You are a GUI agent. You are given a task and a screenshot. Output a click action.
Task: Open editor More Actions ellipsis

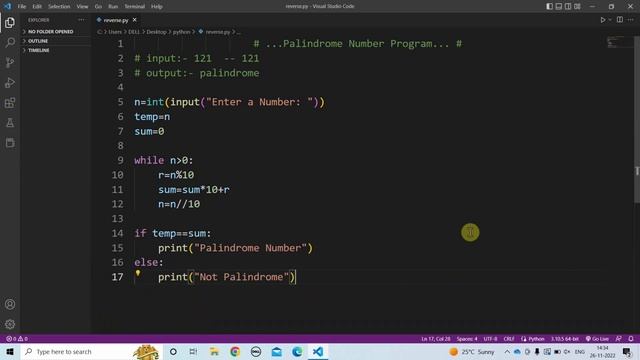pos(631,20)
